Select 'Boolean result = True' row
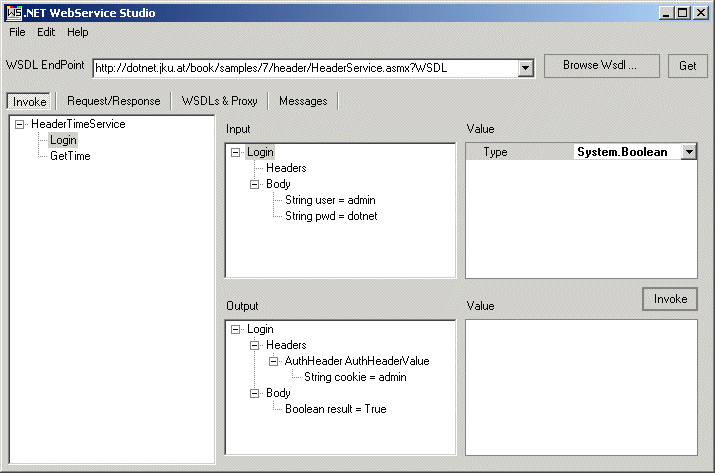The image size is (715, 473). click(x=336, y=409)
